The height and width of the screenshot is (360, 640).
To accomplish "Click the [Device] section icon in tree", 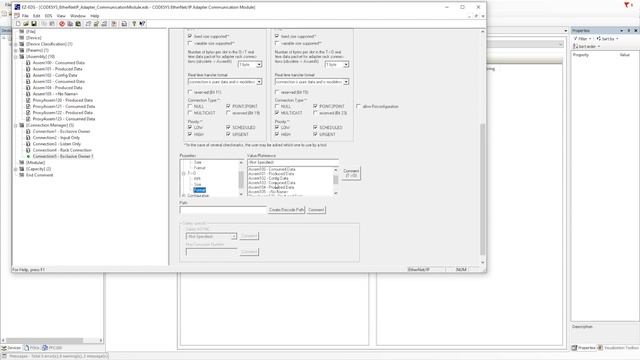I will coord(22,38).
